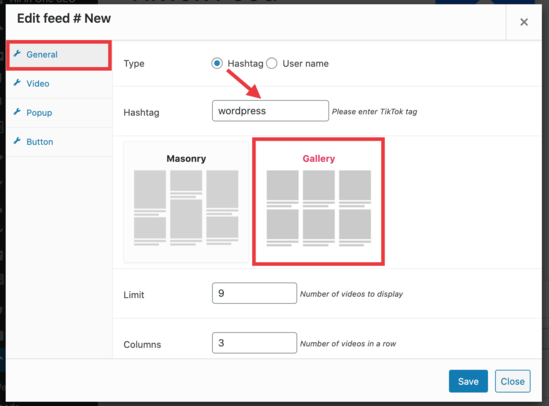Switch to the Button tab
The width and height of the screenshot is (549, 406).
point(59,142)
